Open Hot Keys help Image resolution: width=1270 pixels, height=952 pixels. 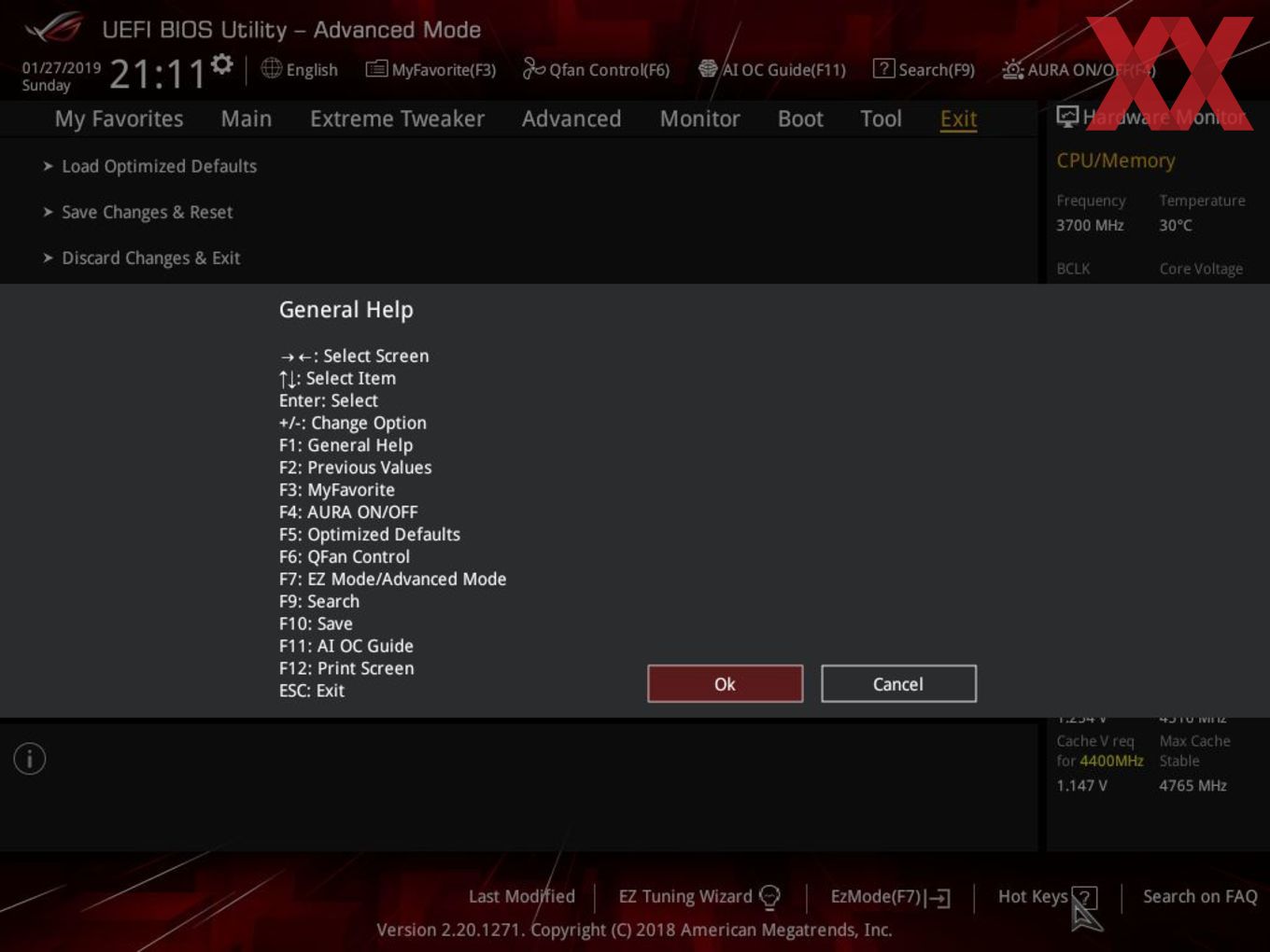coord(1033,897)
